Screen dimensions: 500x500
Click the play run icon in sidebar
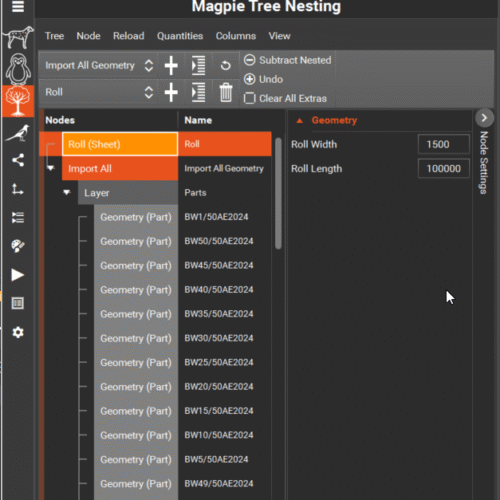coord(18,275)
